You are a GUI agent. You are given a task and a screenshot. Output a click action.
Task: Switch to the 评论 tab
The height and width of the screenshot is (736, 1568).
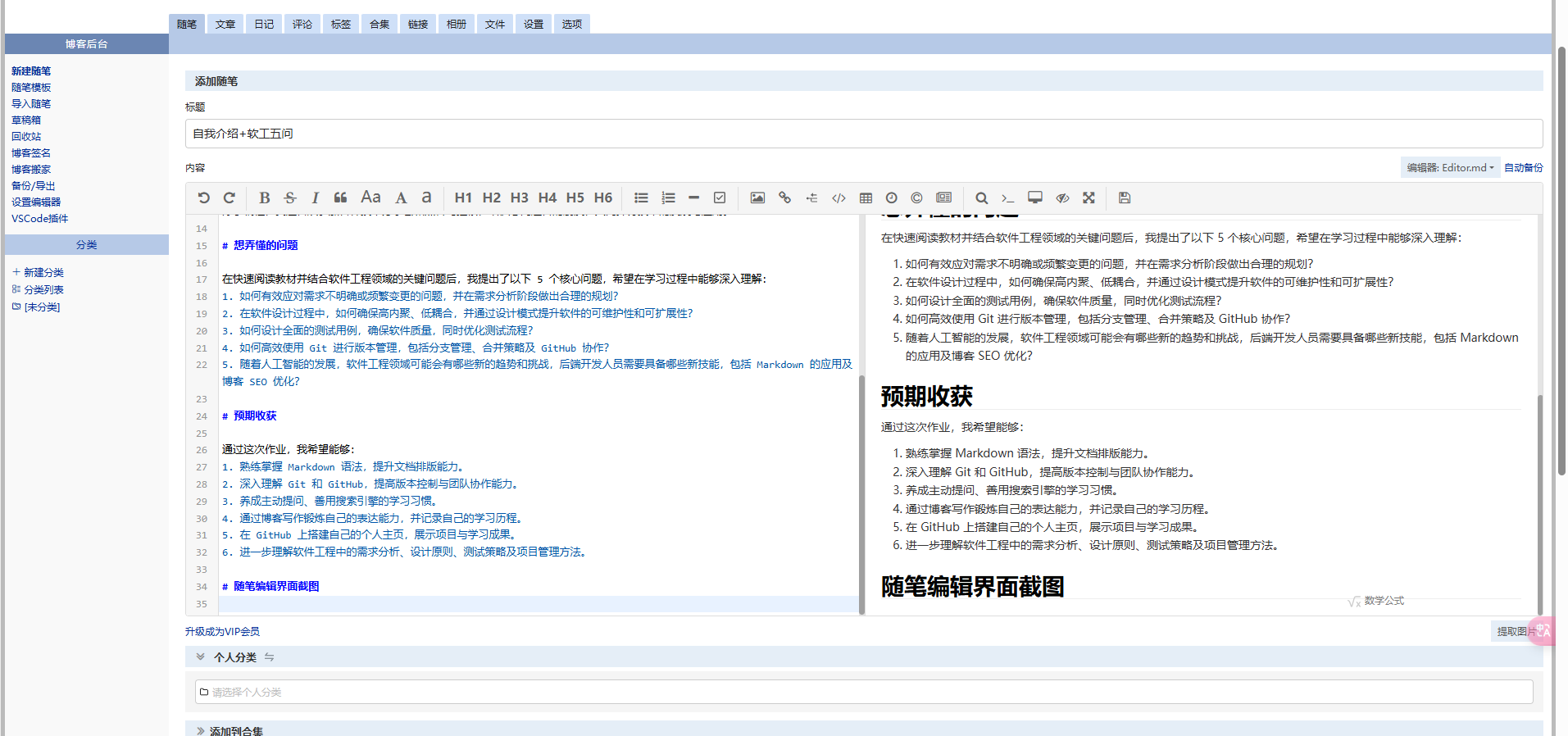(x=302, y=24)
